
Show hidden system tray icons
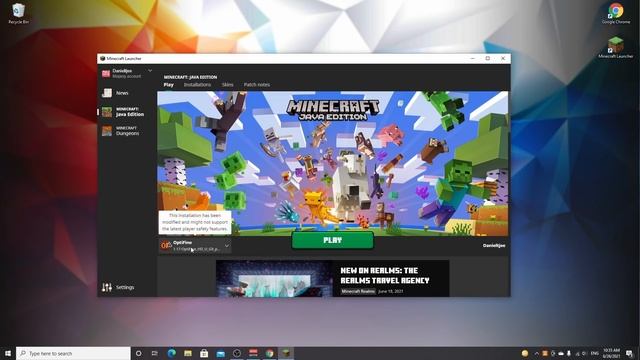(x=536, y=353)
